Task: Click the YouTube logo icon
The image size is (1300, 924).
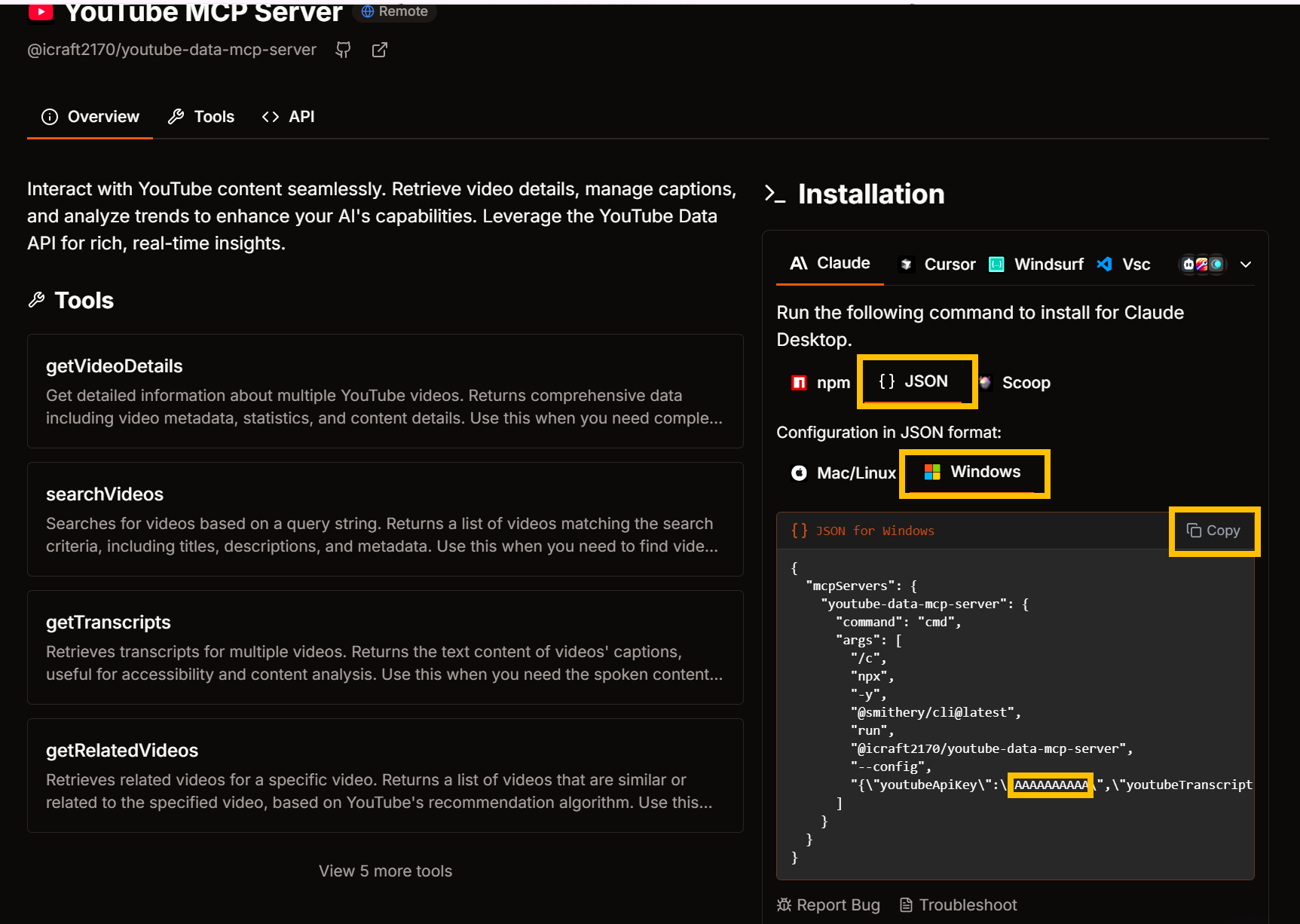Action: (41, 11)
